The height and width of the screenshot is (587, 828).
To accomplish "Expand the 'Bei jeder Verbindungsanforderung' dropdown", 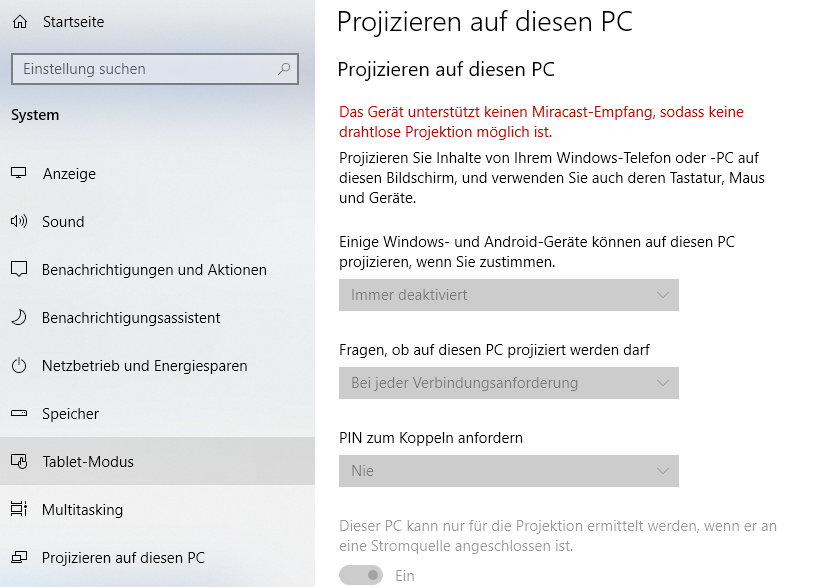I will [x=509, y=383].
